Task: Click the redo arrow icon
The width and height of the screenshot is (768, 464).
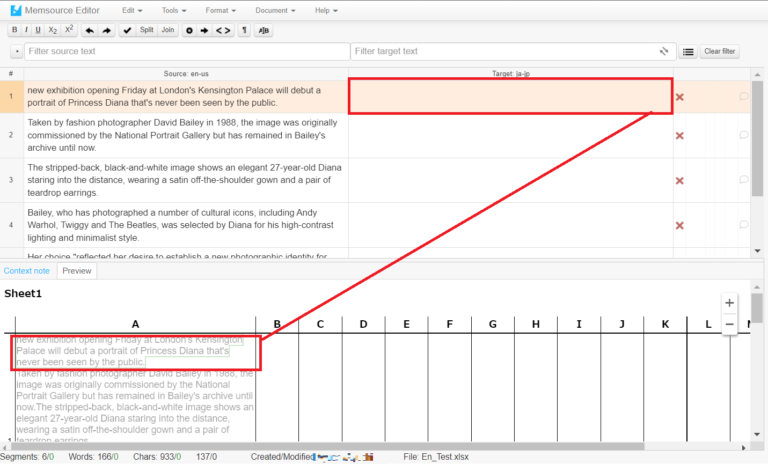Action: tap(105, 30)
